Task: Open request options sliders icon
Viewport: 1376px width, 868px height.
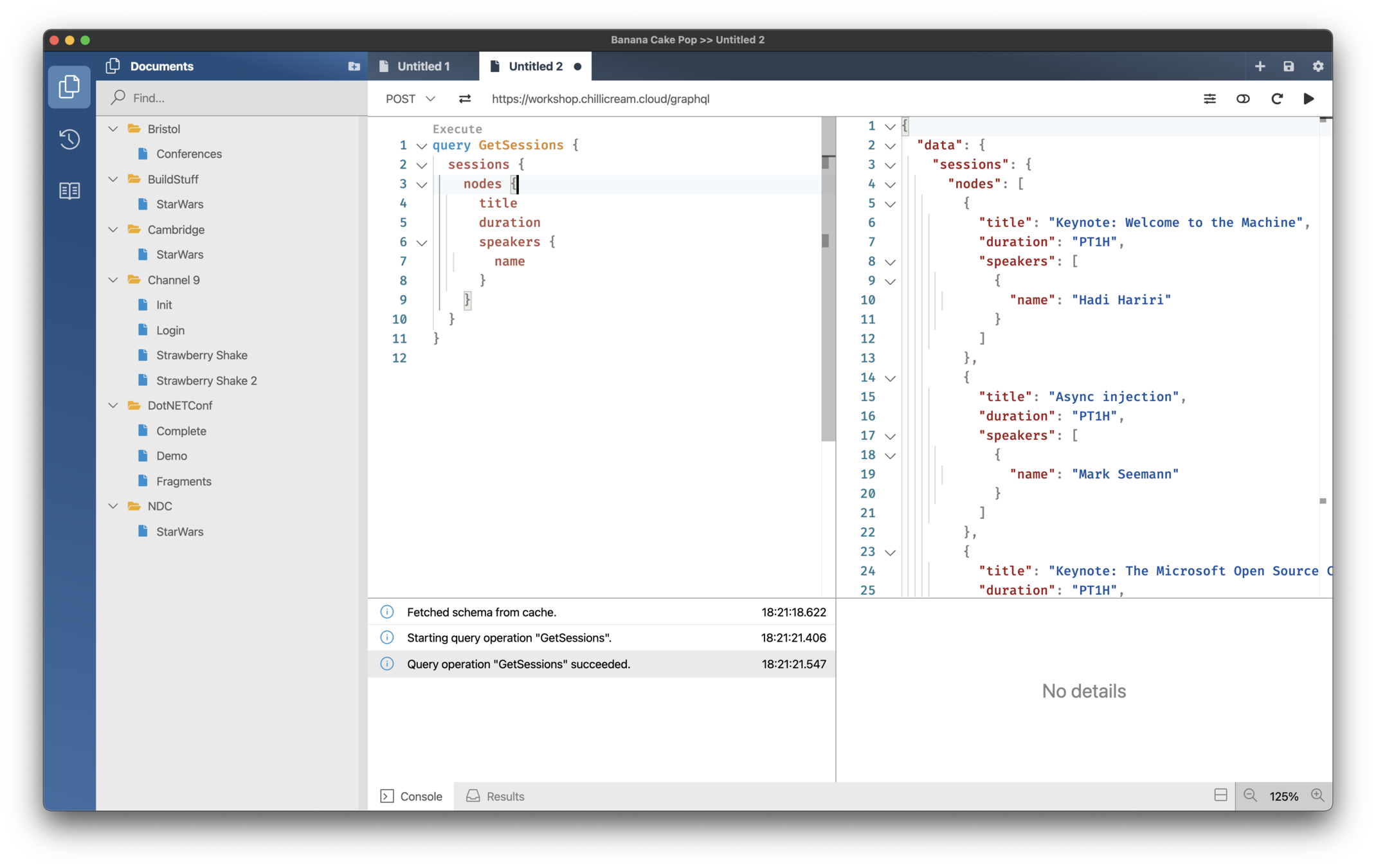Action: (x=1209, y=98)
